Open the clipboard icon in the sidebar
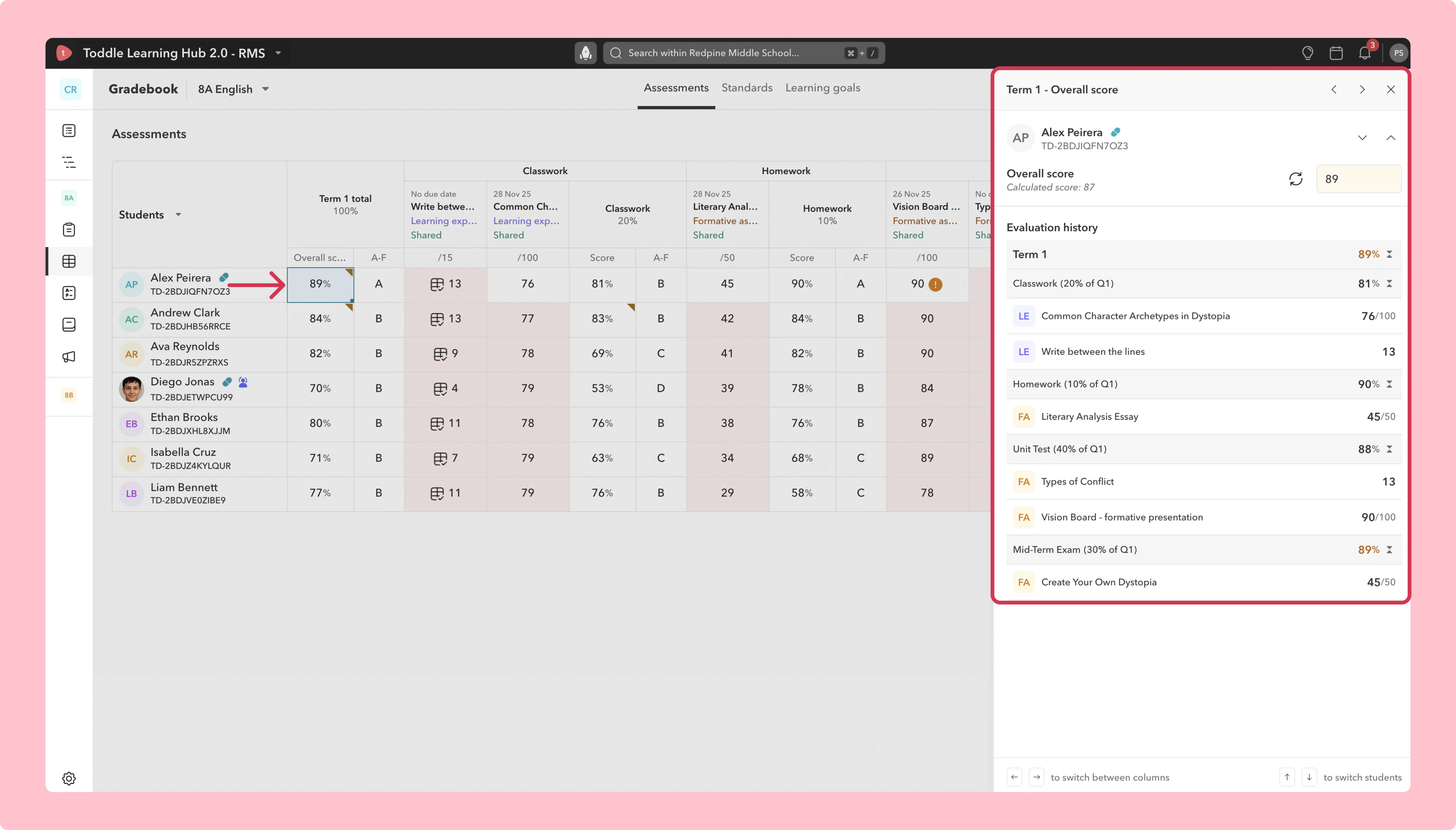Image resolution: width=1456 pixels, height=830 pixels. point(69,230)
